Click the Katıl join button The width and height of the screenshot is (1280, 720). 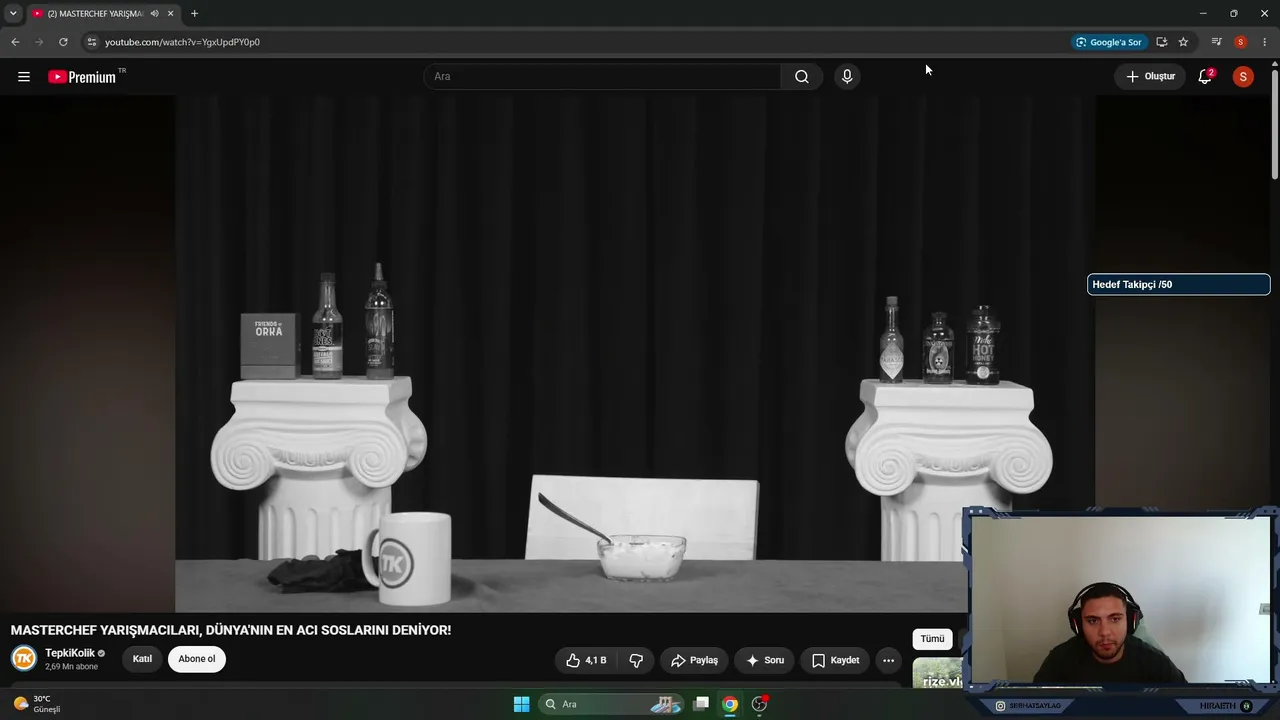143,659
